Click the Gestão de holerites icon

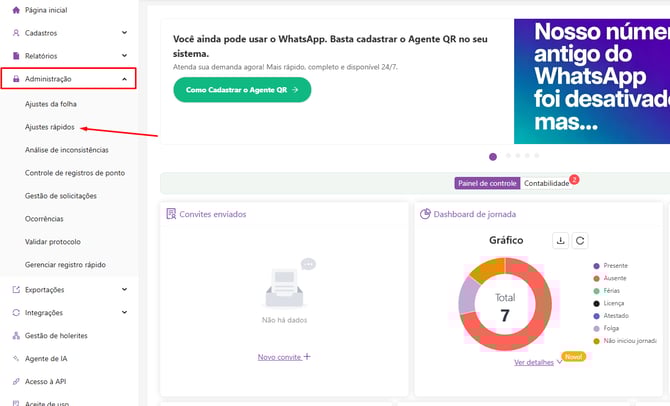[15, 335]
